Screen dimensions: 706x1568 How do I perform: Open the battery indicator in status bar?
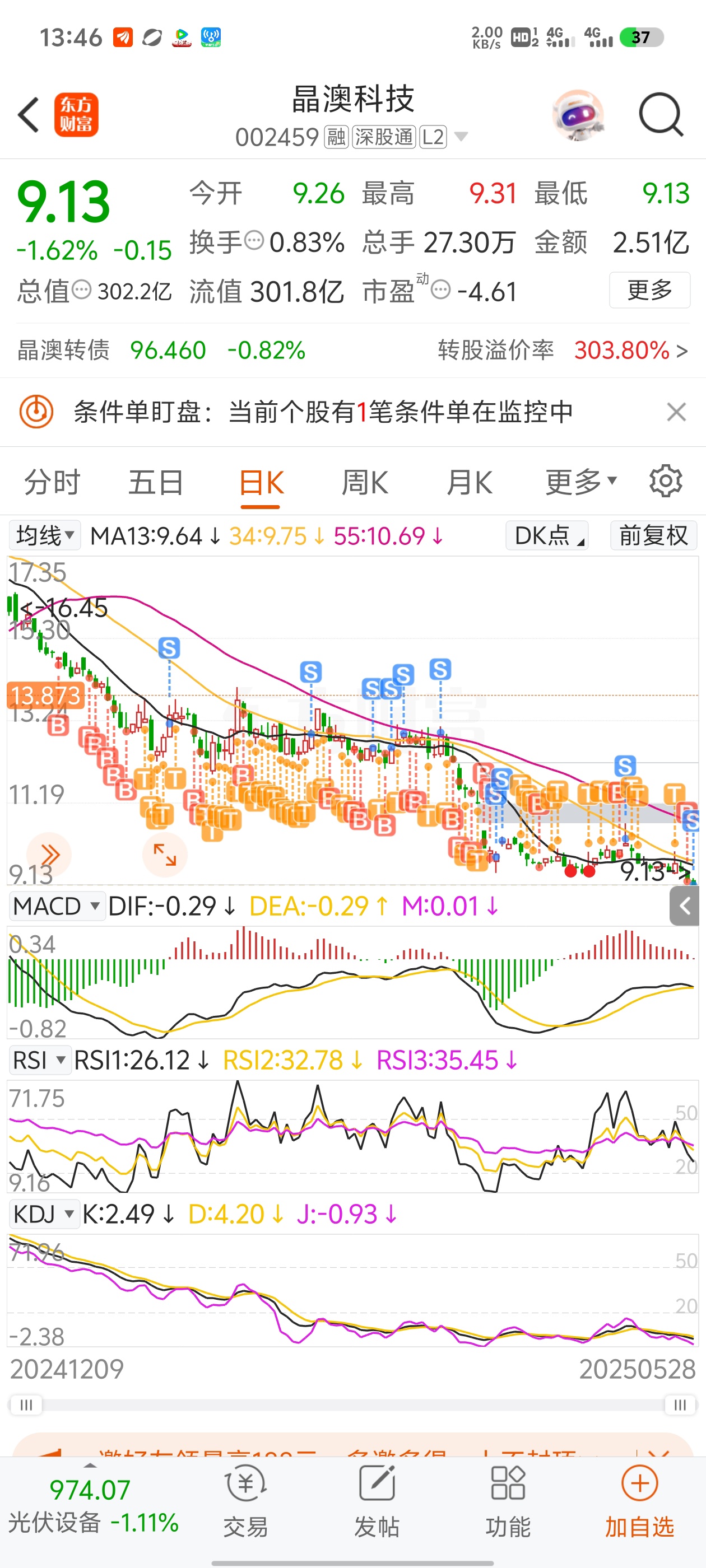pos(641,38)
